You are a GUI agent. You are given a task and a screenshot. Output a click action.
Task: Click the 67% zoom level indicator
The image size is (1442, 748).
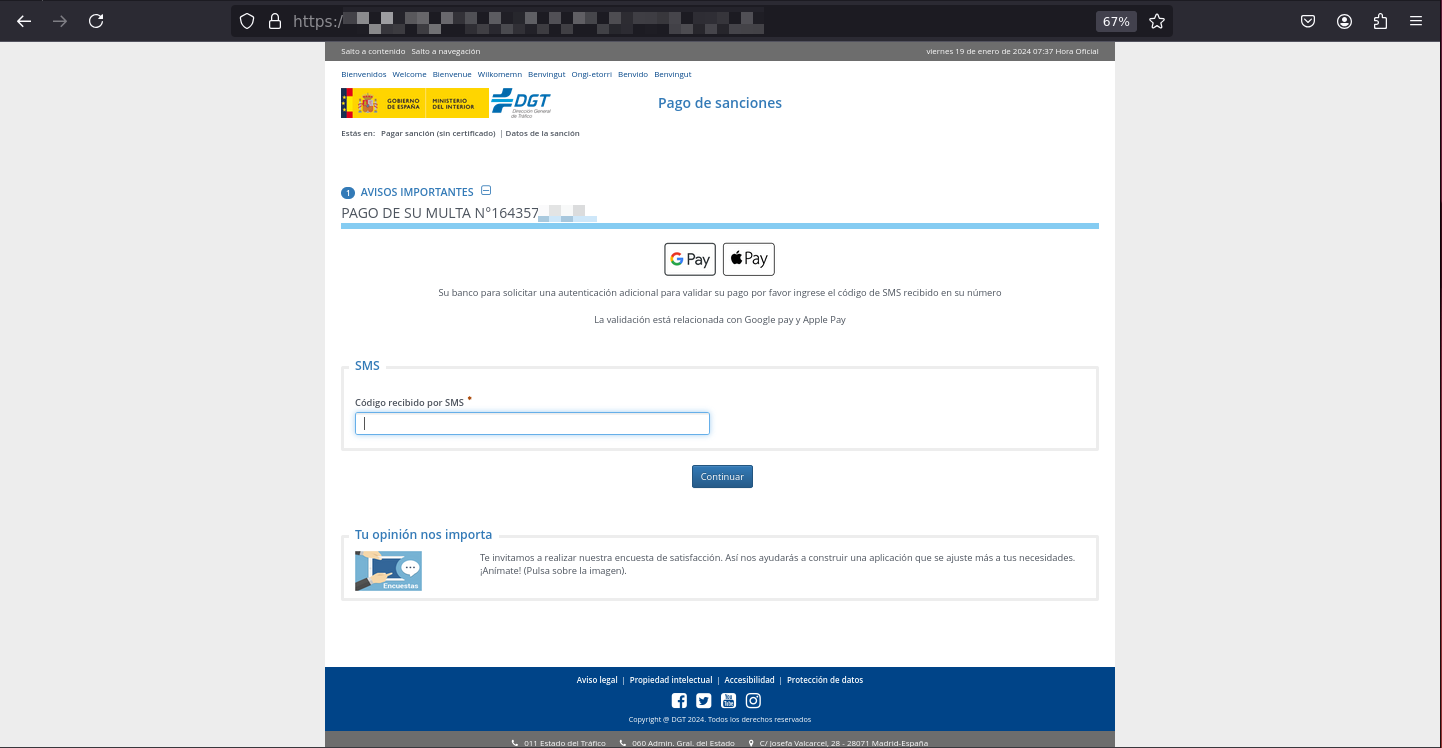(1115, 21)
